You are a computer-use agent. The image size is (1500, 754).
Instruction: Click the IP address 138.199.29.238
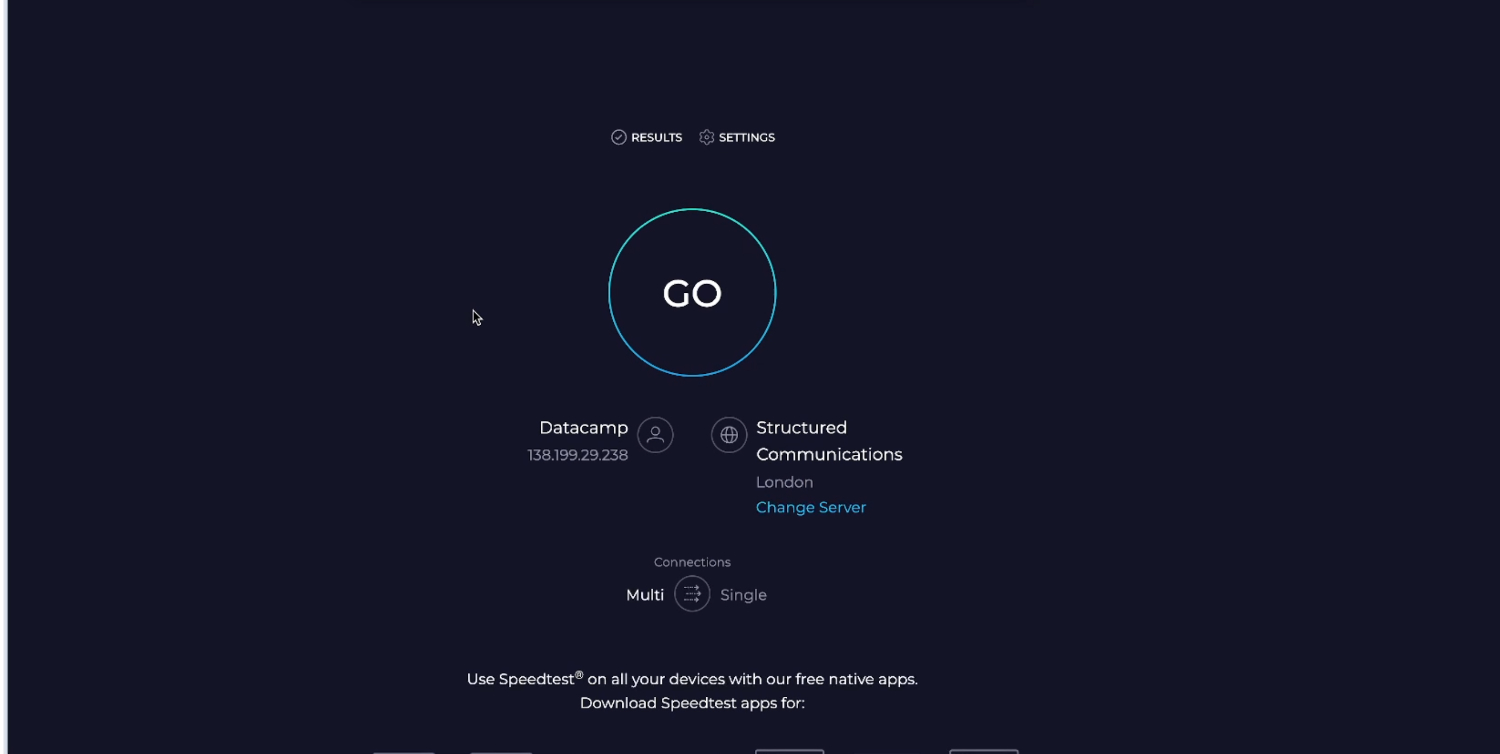(x=578, y=455)
